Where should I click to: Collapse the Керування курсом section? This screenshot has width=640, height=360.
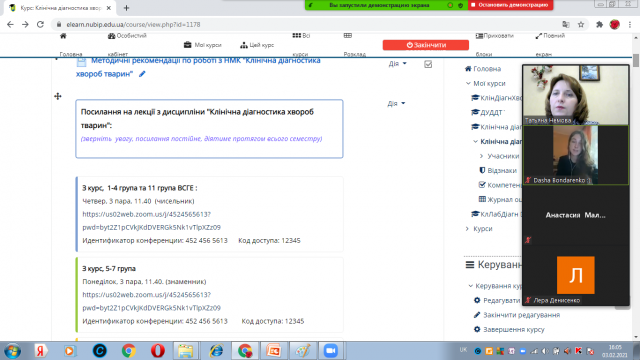[471, 286]
